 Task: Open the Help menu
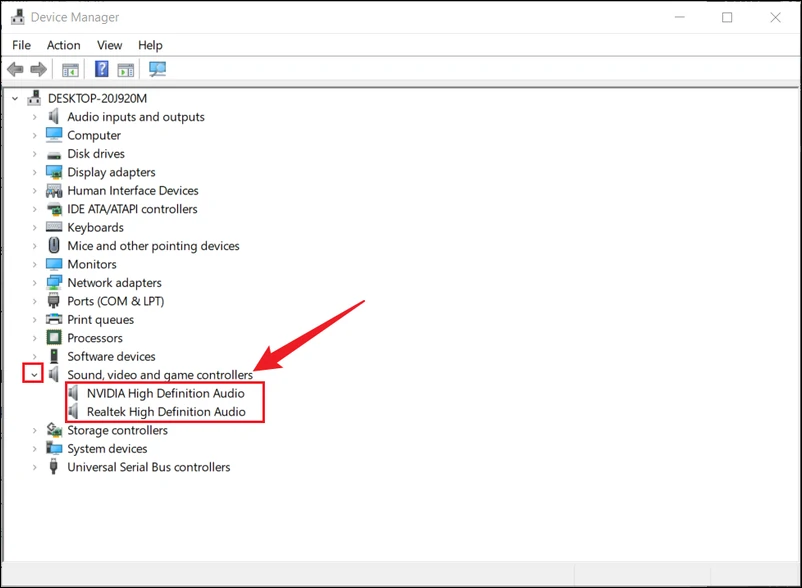[x=150, y=45]
